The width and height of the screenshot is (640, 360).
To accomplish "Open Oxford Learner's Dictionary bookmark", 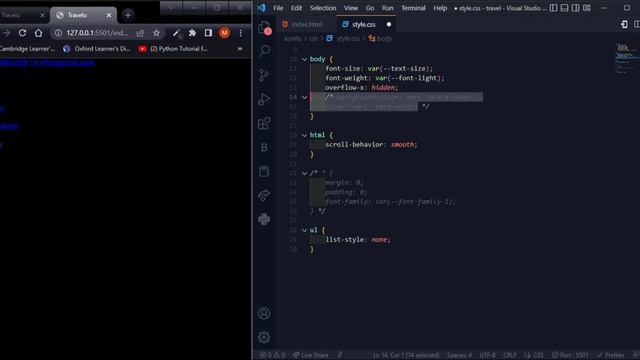I will tap(97, 49).
